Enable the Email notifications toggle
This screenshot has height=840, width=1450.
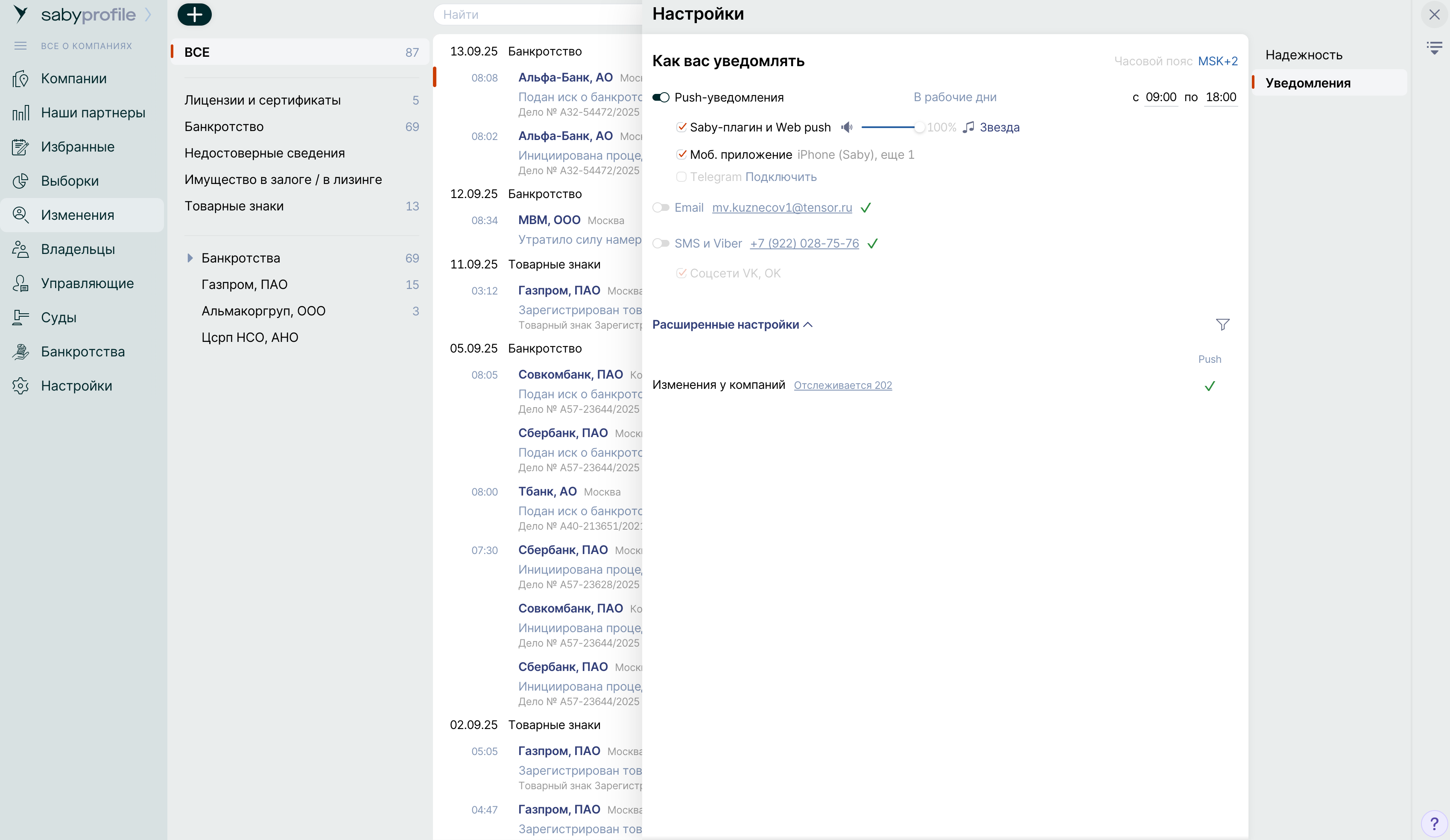661,208
